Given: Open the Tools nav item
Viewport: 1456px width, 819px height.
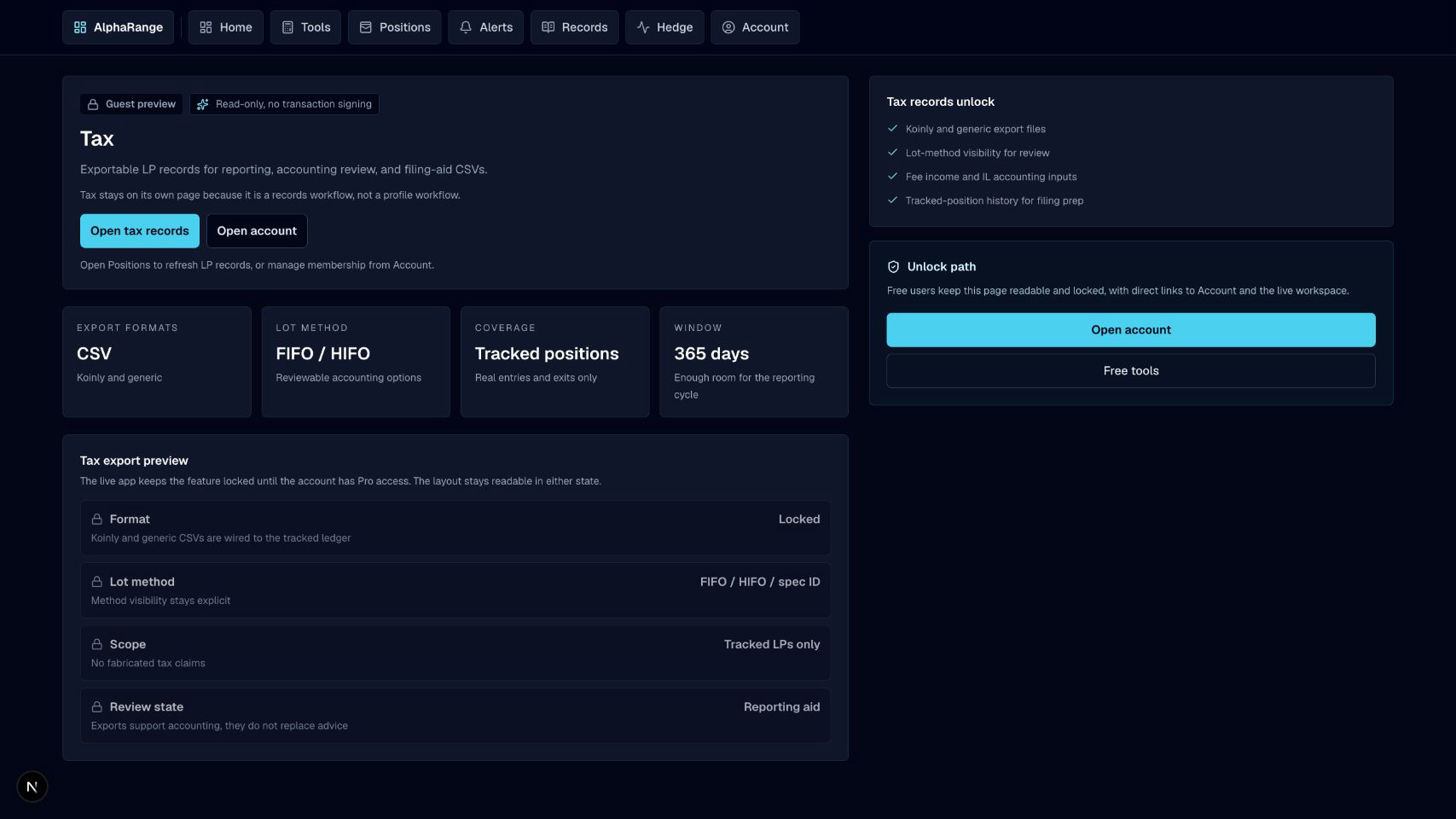Looking at the screenshot, I should (x=305, y=27).
